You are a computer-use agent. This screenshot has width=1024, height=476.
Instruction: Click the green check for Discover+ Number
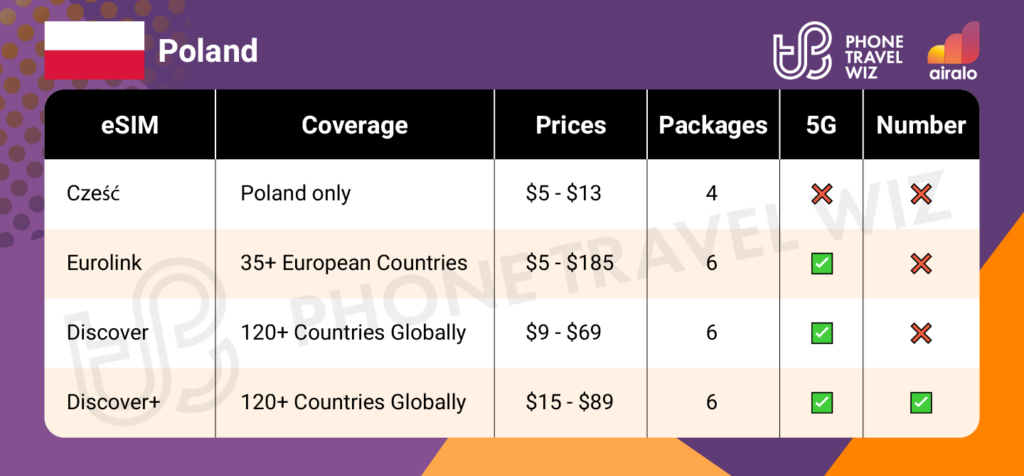pyautogui.click(x=921, y=402)
